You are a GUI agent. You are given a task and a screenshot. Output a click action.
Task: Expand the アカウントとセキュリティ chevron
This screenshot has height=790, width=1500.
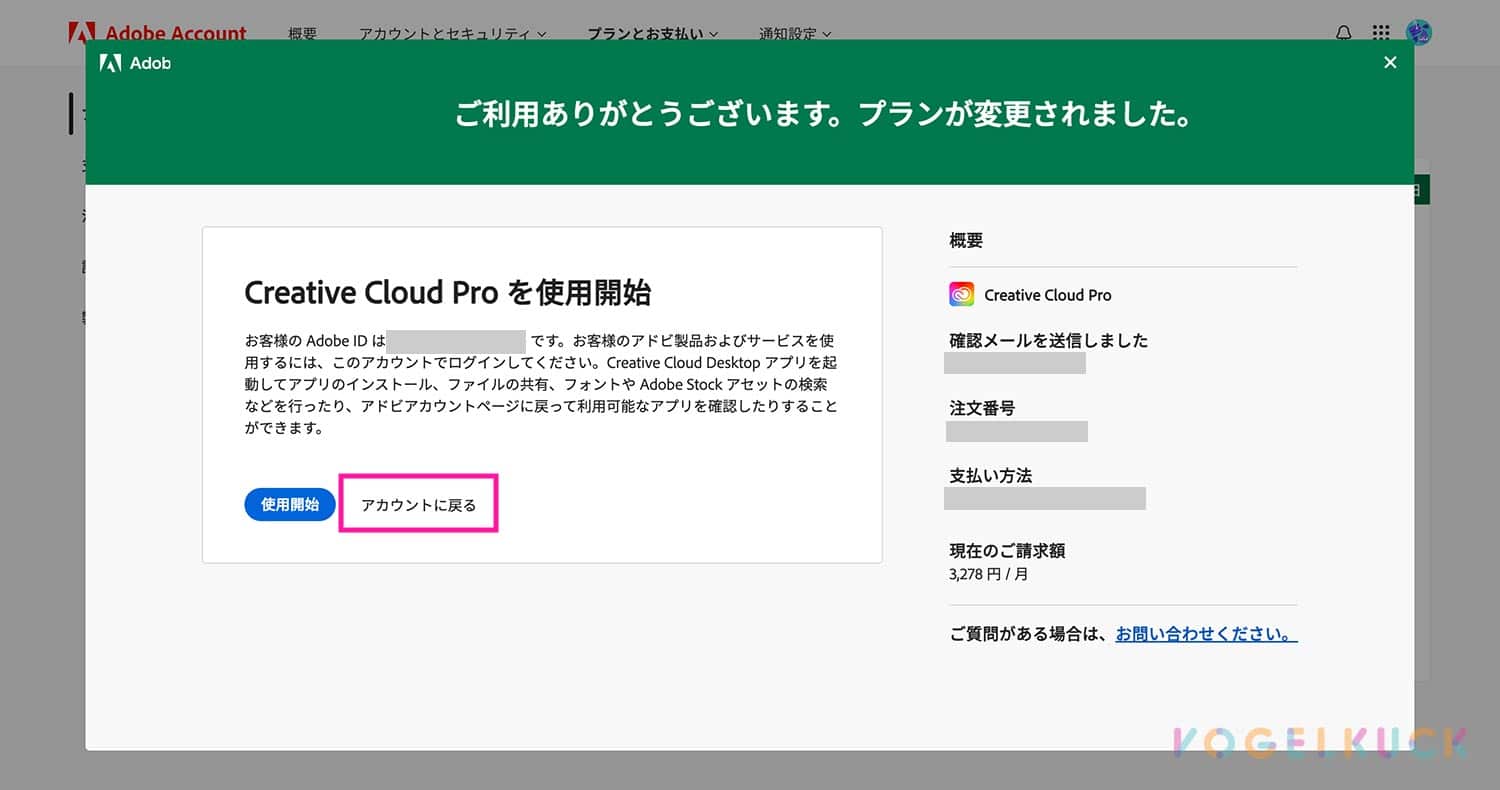[544, 33]
